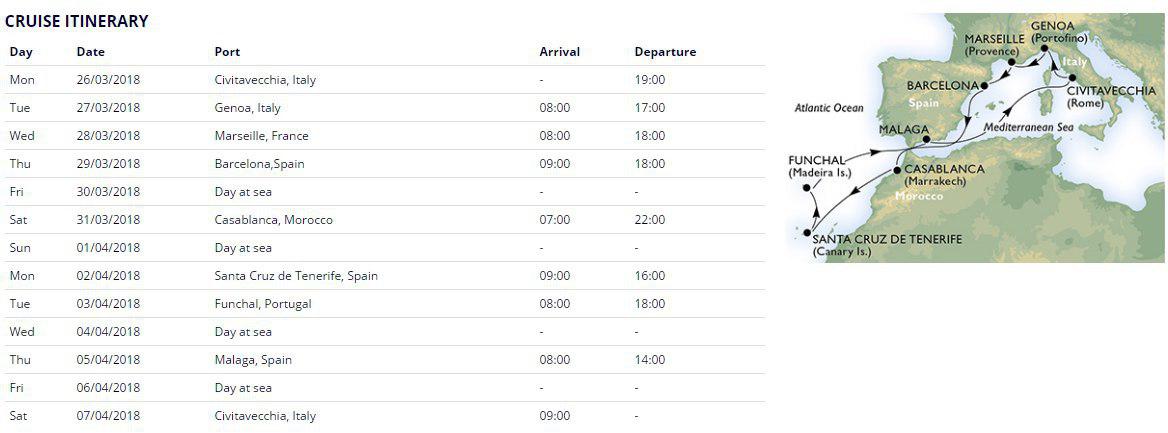Open the Genoa, Italy port entry
The height and width of the screenshot is (433, 1168).
pyautogui.click(x=248, y=108)
